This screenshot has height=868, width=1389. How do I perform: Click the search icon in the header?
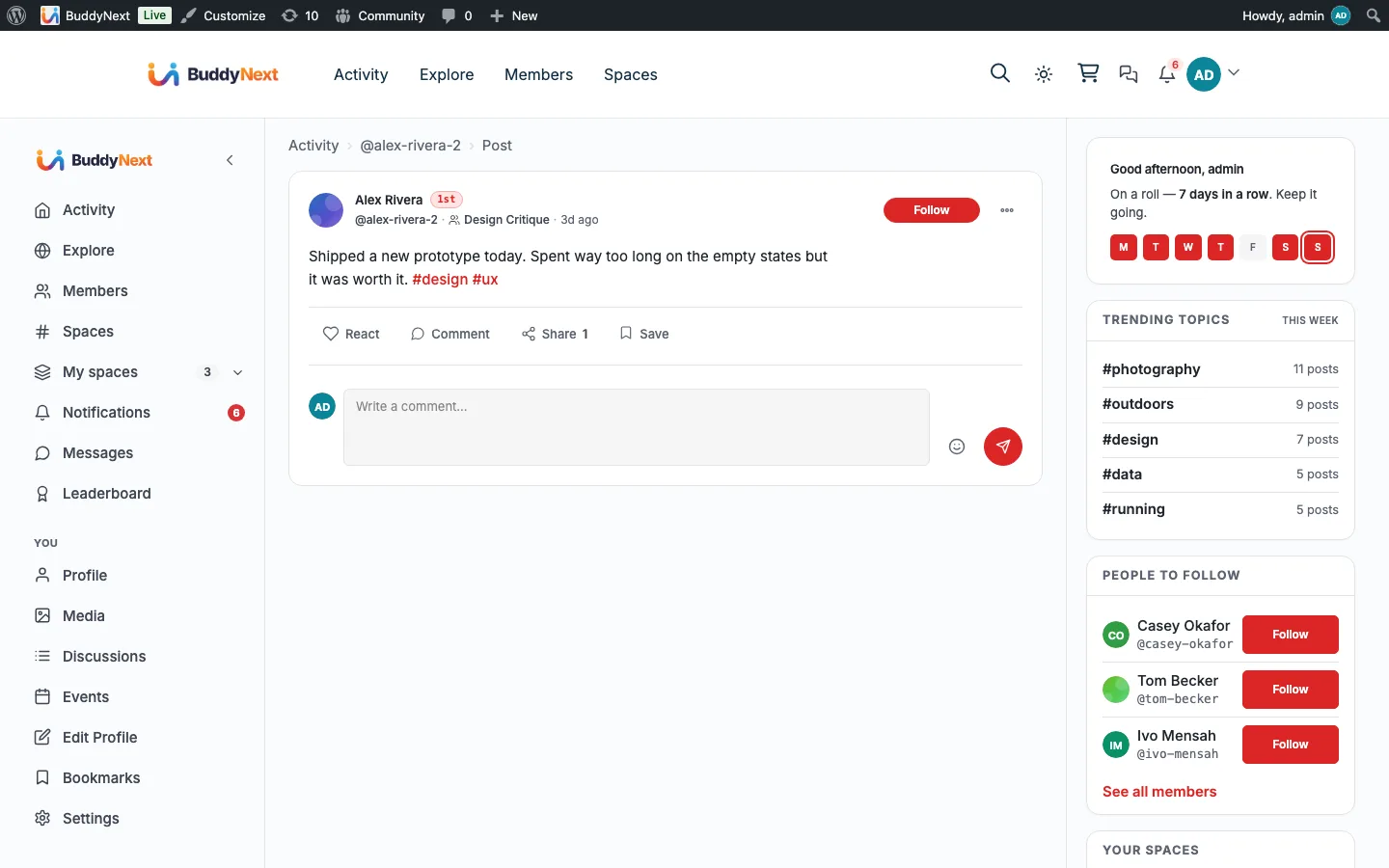[x=1000, y=73]
